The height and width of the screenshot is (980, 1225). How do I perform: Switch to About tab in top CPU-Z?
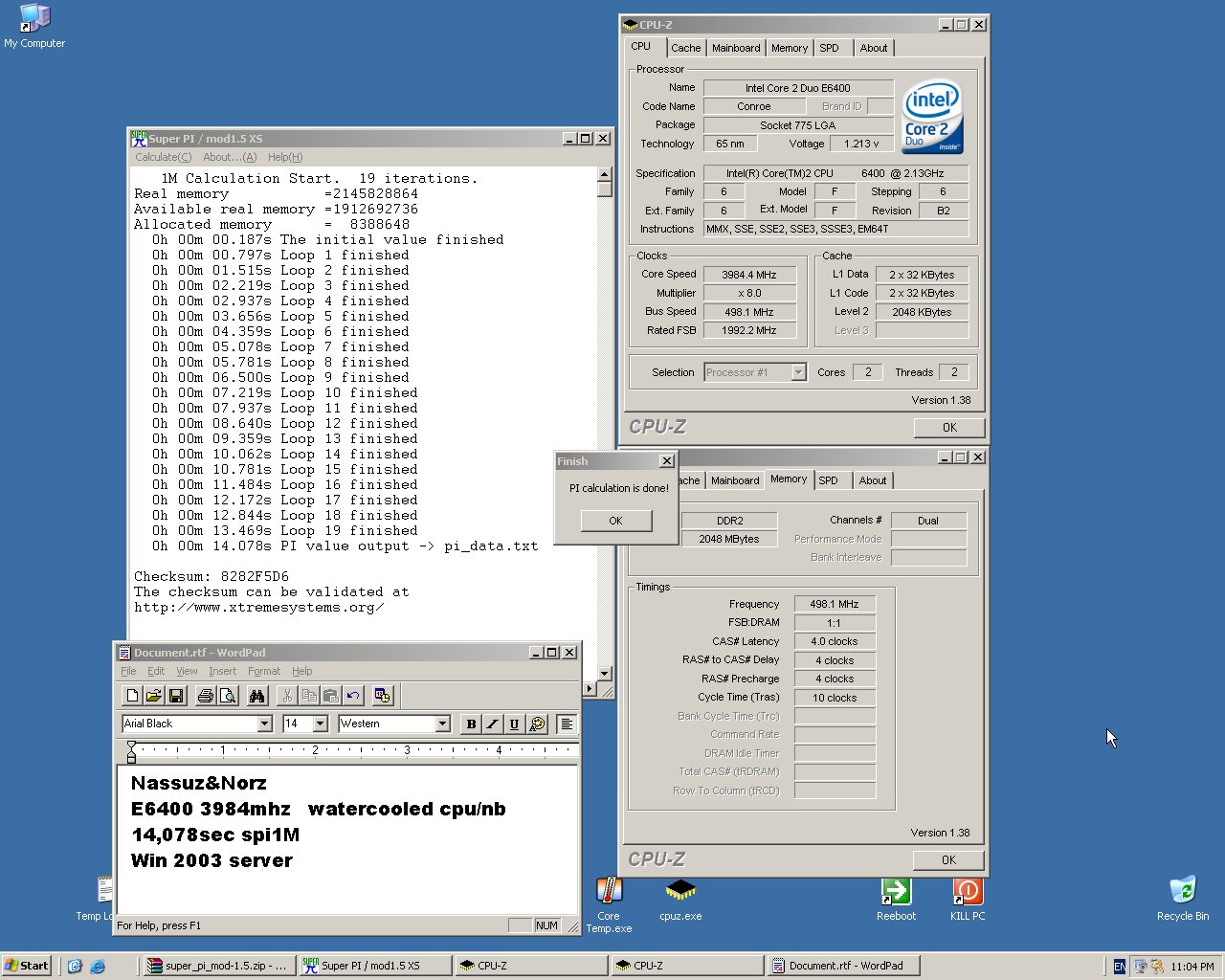(873, 48)
